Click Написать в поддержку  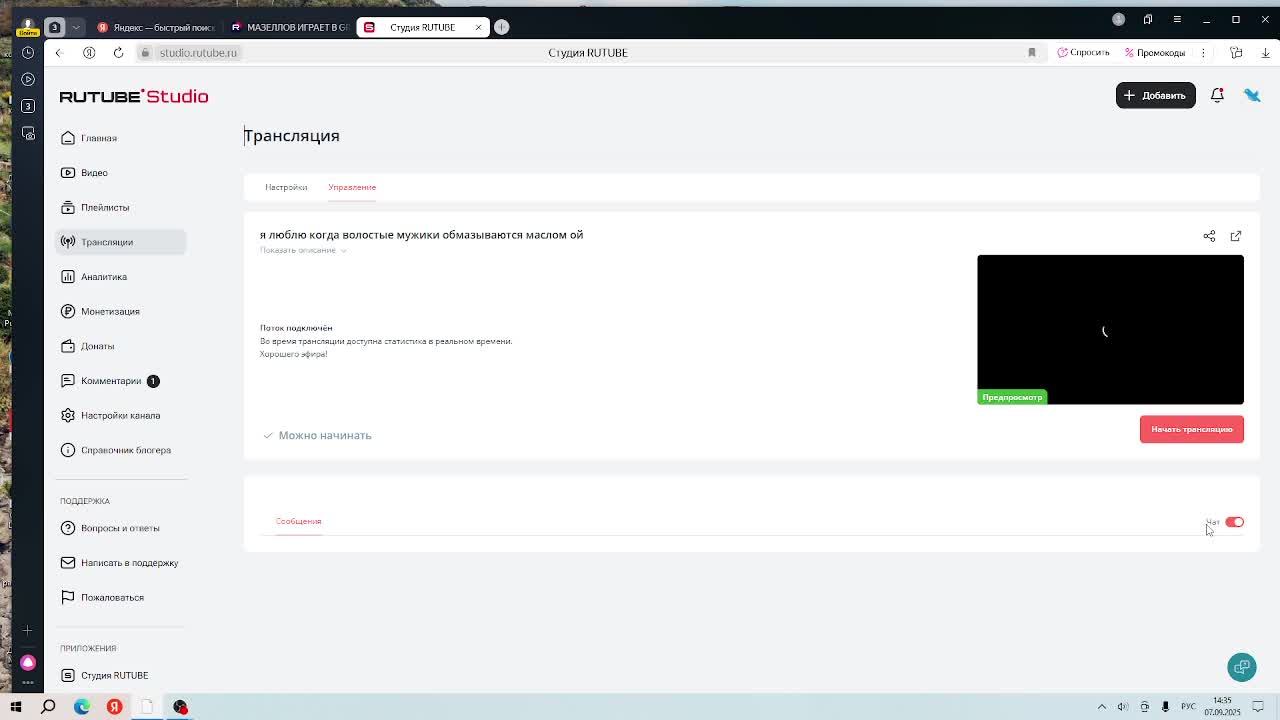[x=120, y=563]
